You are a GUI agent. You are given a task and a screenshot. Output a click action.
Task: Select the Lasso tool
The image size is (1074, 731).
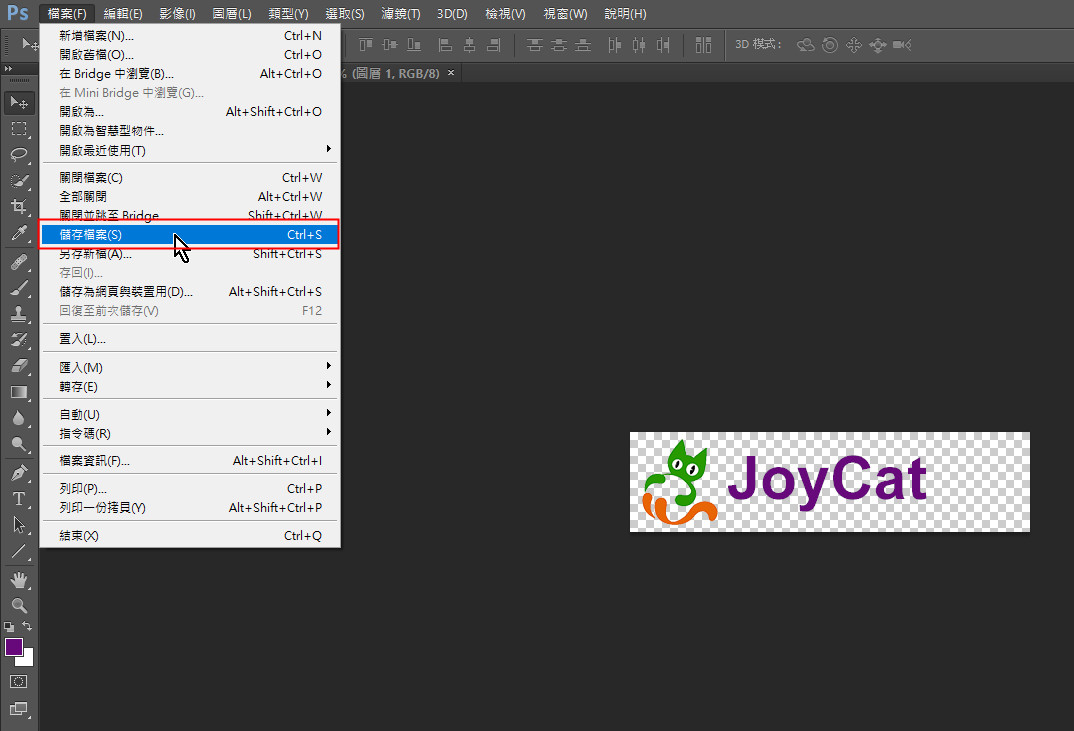tap(19, 155)
